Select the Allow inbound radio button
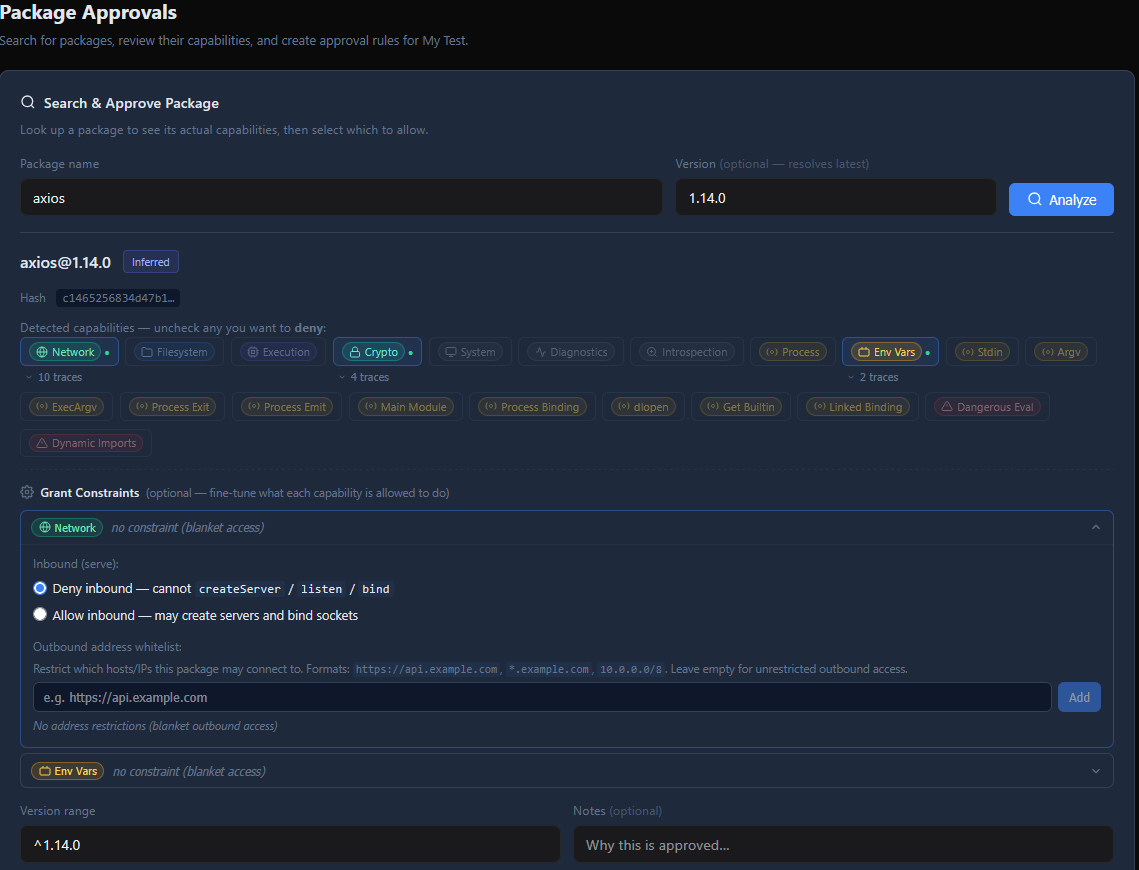Image resolution: width=1139 pixels, height=870 pixels. (x=40, y=614)
